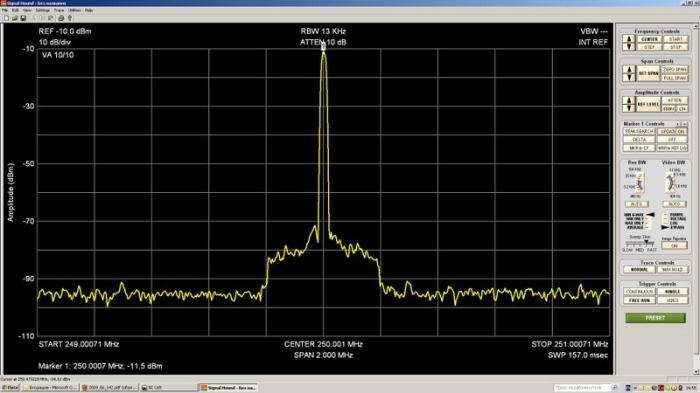
Task: Open the Utilities menu
Action: 74,10
